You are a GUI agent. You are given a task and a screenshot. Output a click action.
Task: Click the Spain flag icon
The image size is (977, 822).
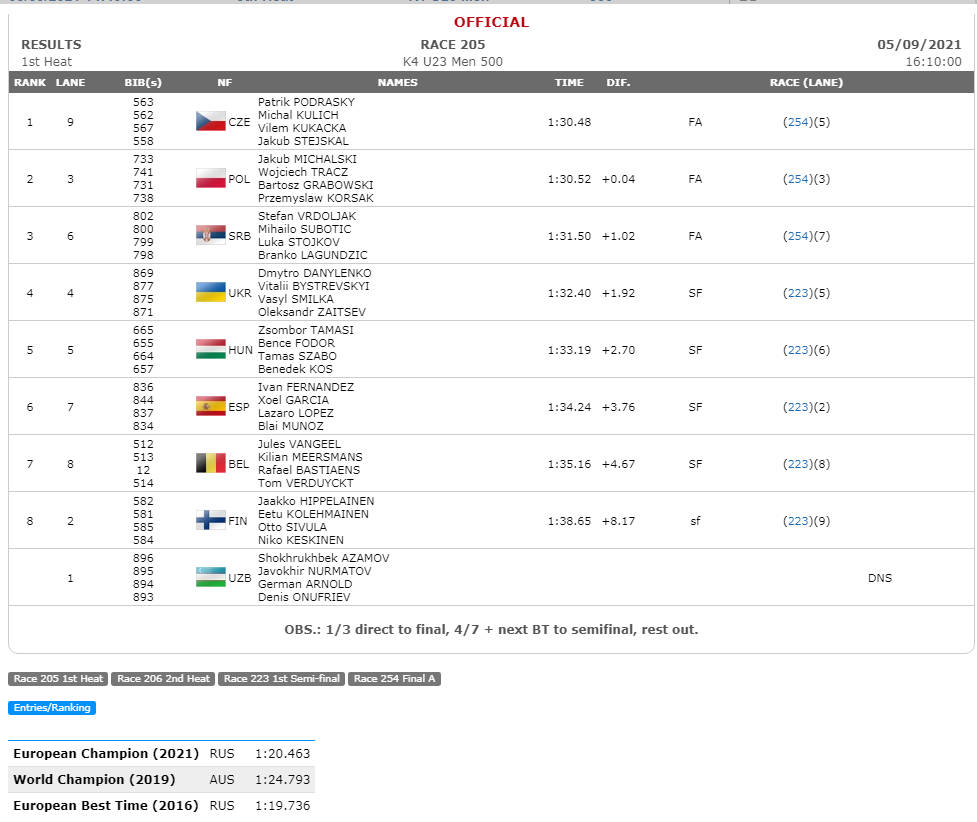[211, 407]
